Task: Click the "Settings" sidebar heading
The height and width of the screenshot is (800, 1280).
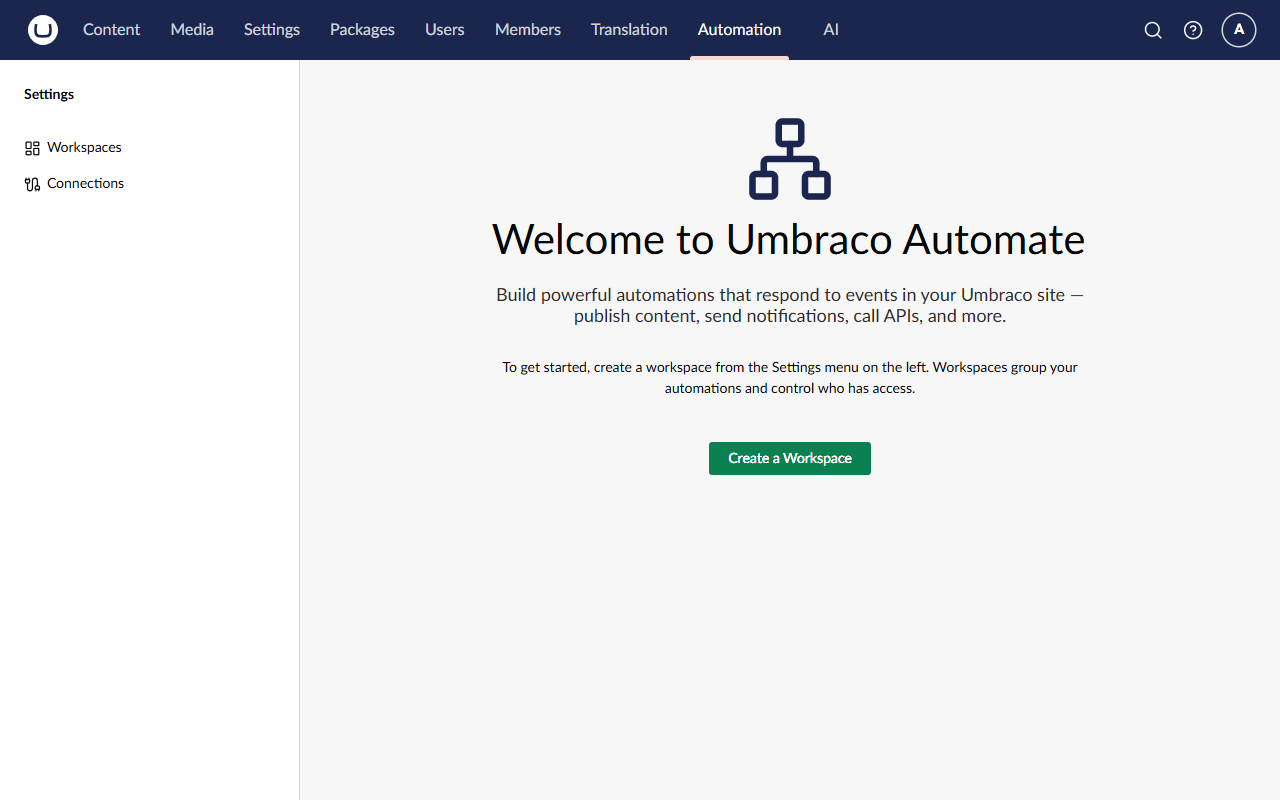Action: pos(49,94)
